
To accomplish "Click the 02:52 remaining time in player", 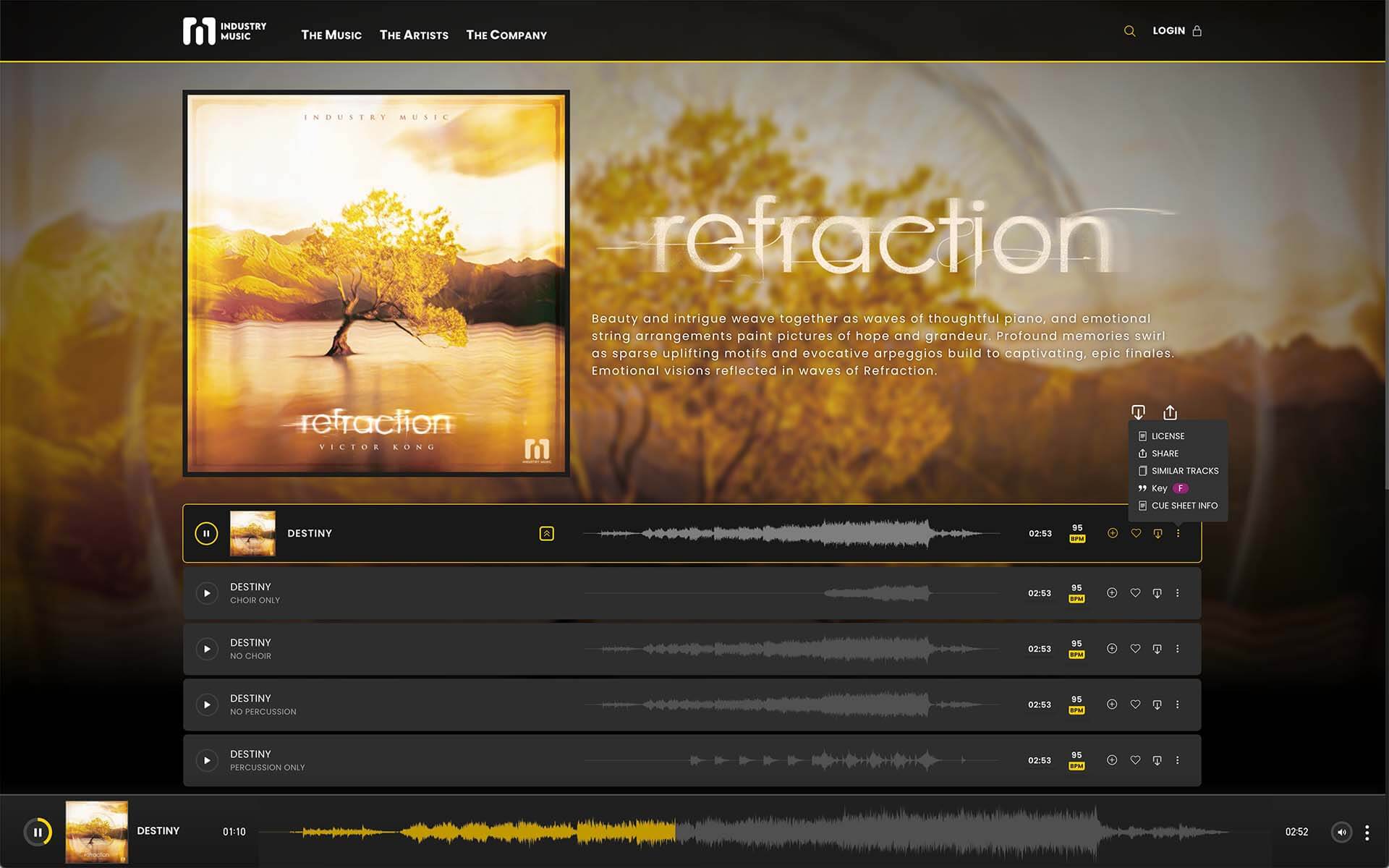I will 1296,832.
